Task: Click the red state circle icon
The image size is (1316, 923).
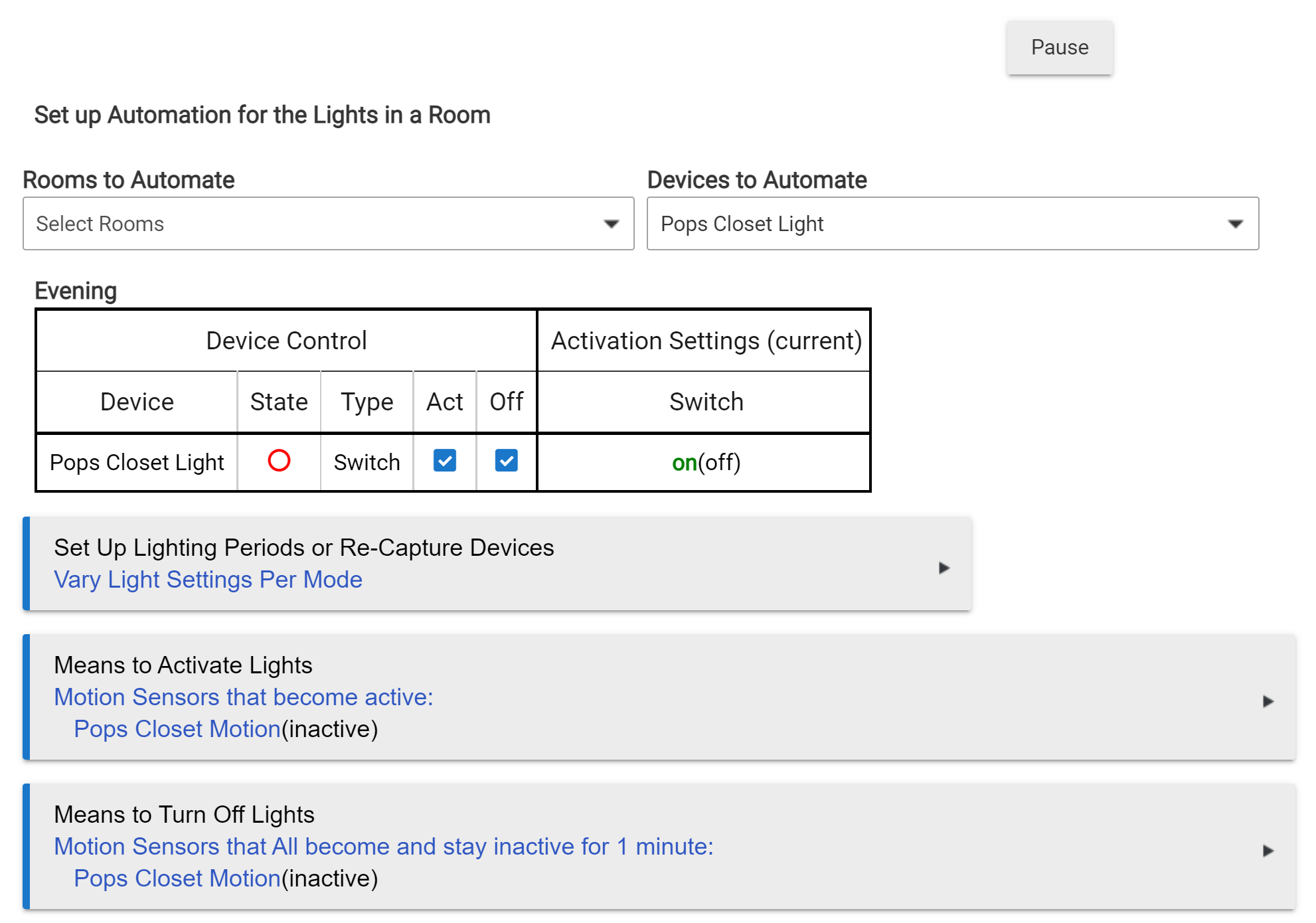Action: tap(279, 461)
